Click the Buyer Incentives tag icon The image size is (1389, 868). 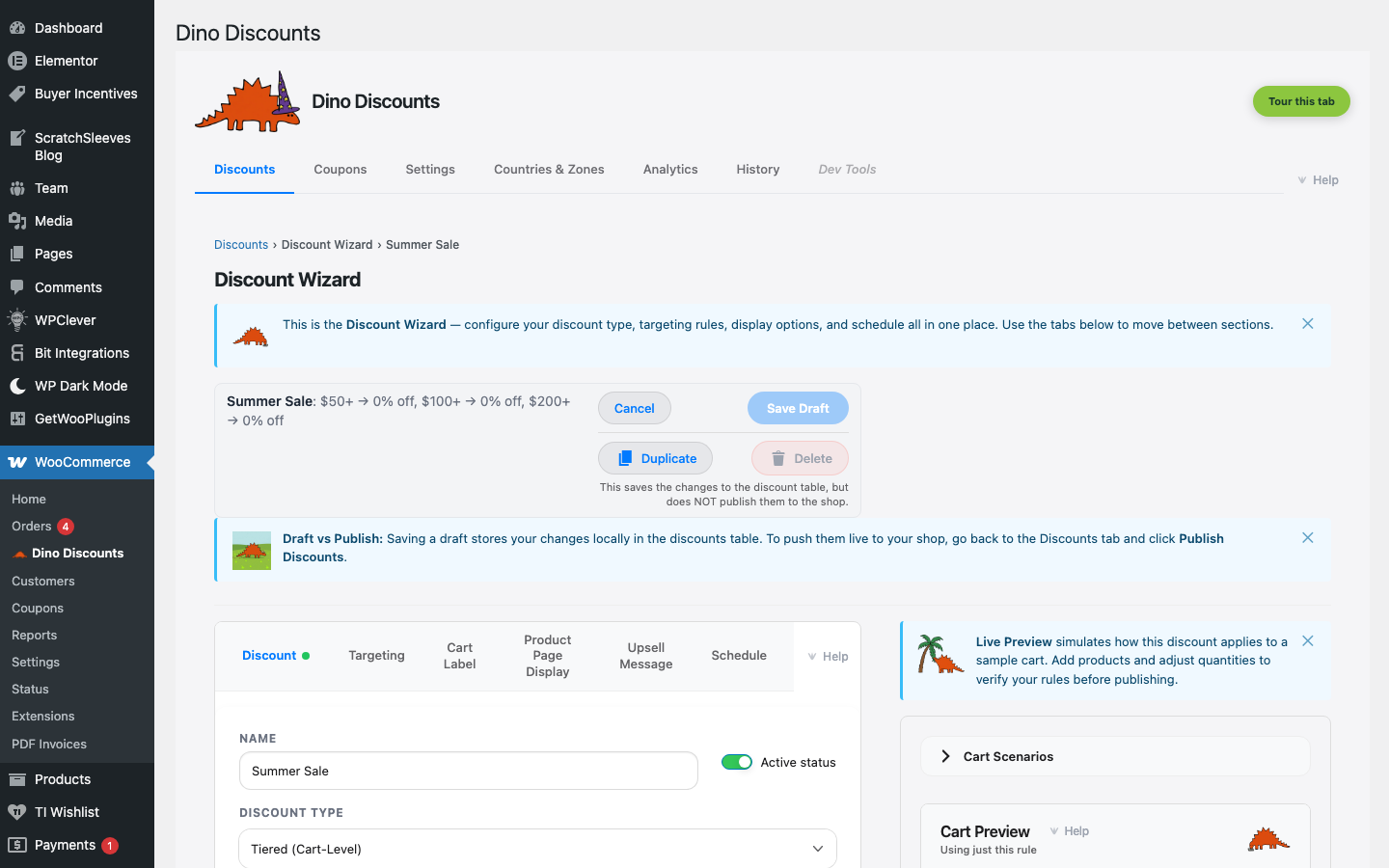pyautogui.click(x=17, y=94)
